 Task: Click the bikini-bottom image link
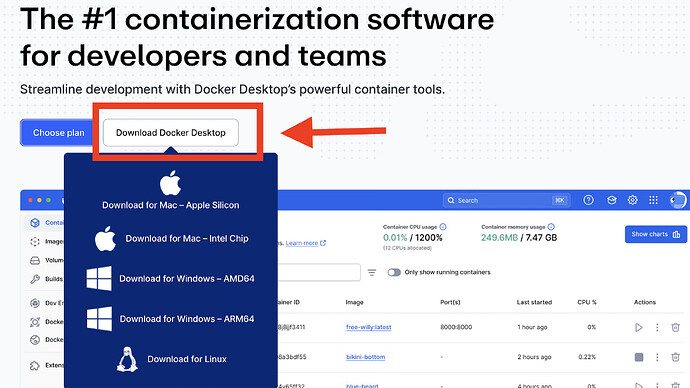[x=366, y=357]
